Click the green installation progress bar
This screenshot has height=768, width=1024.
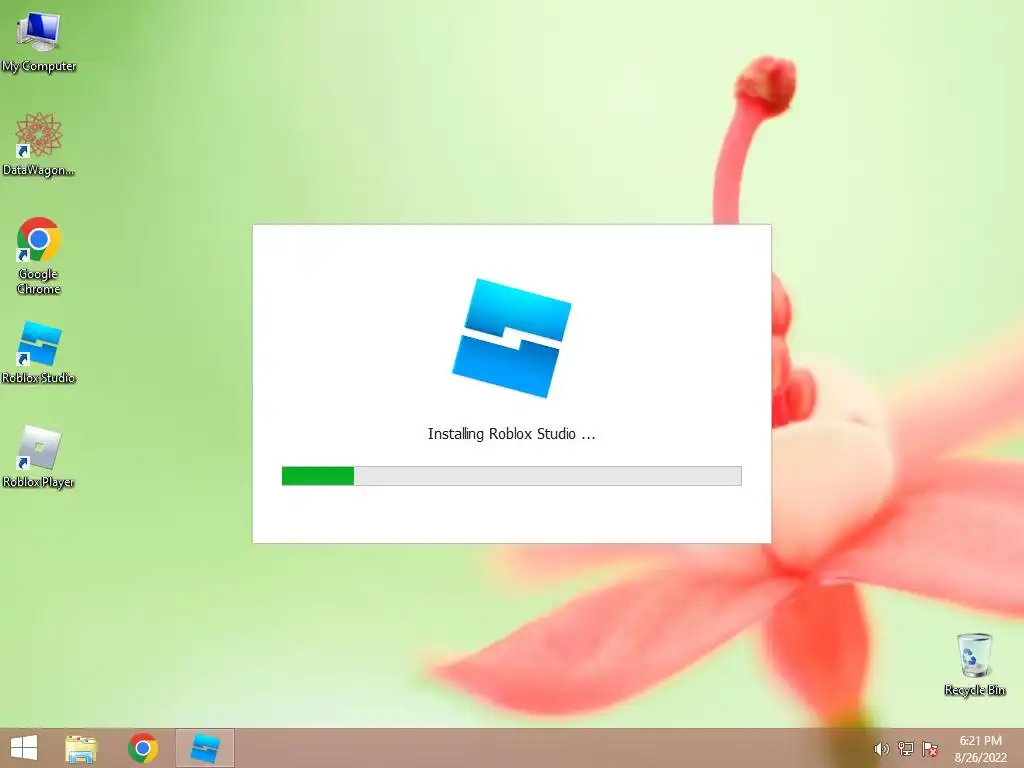[511, 476]
